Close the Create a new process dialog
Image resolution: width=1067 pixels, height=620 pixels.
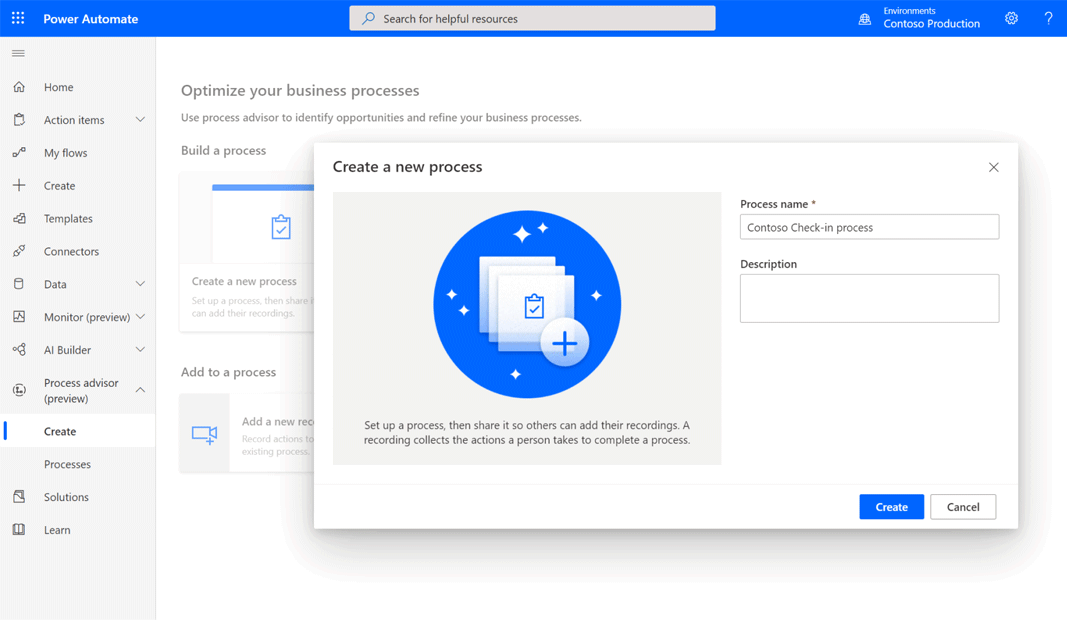click(994, 167)
